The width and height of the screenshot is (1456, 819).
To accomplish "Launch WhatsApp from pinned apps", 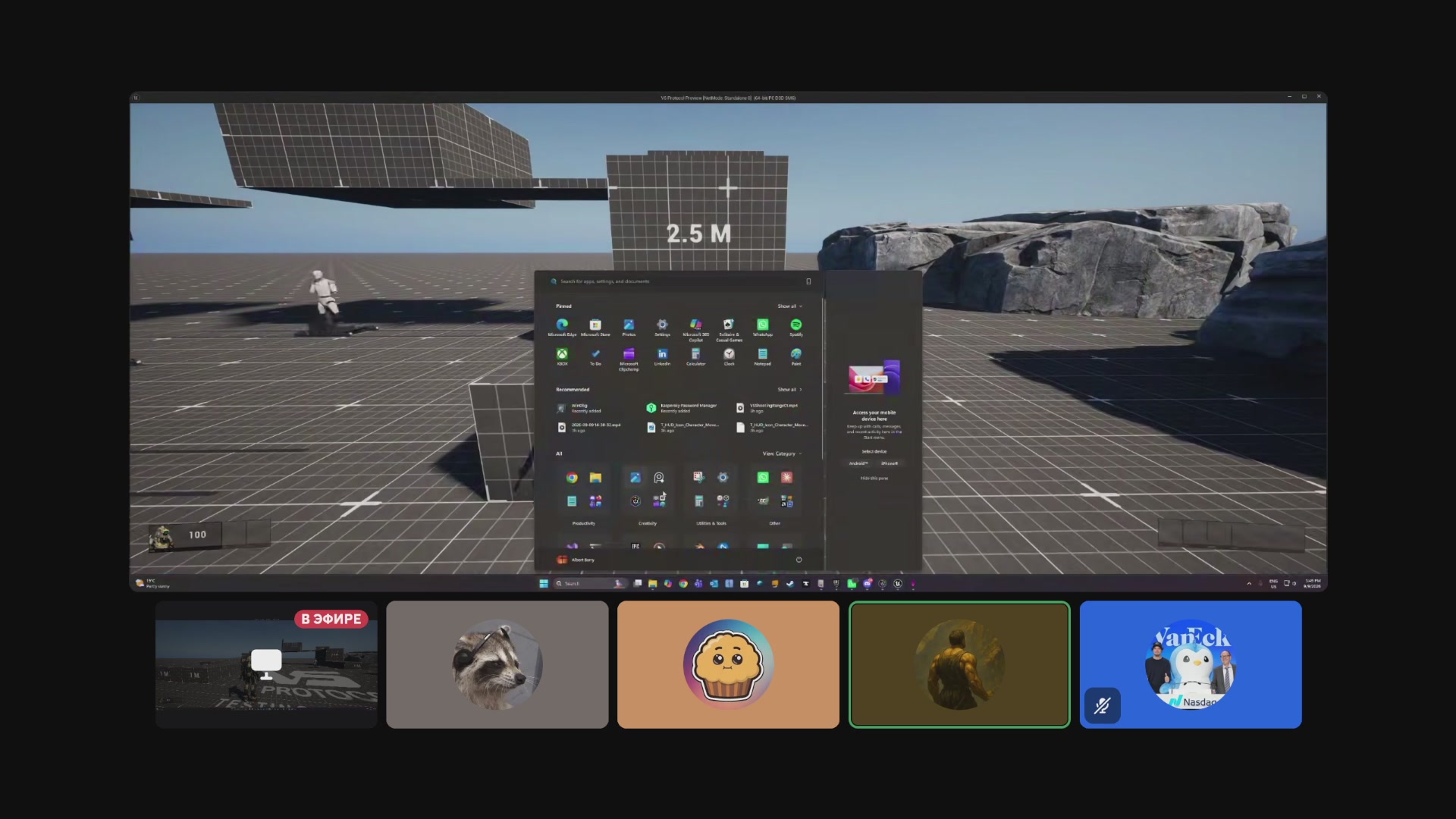I will click(762, 328).
